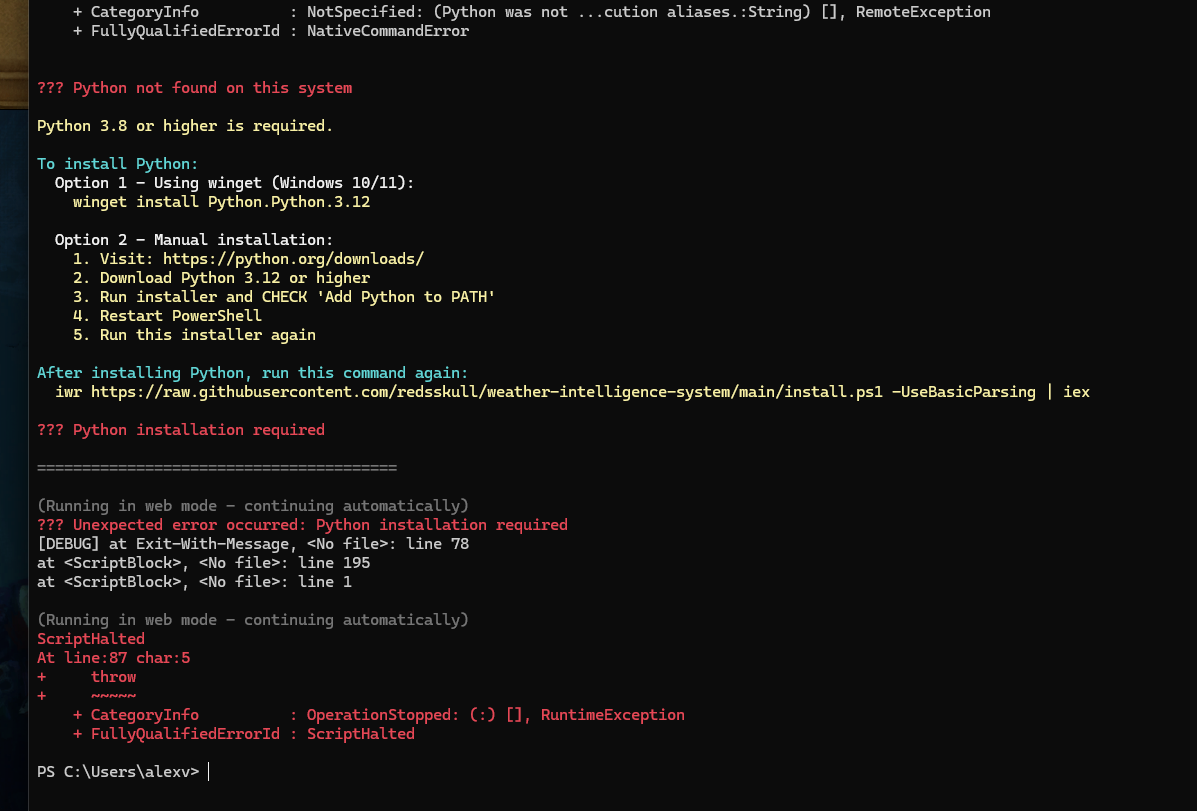Click the 'Restart PowerShell' instruction line

coord(180,315)
